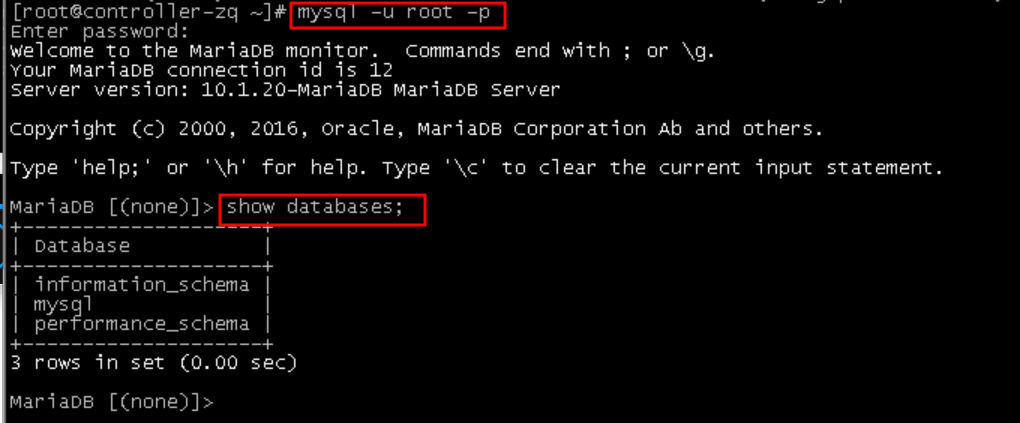The width and height of the screenshot is (1020, 423).
Task: Click the Copyright 2000, 2016 Oracle line
Action: (417, 129)
